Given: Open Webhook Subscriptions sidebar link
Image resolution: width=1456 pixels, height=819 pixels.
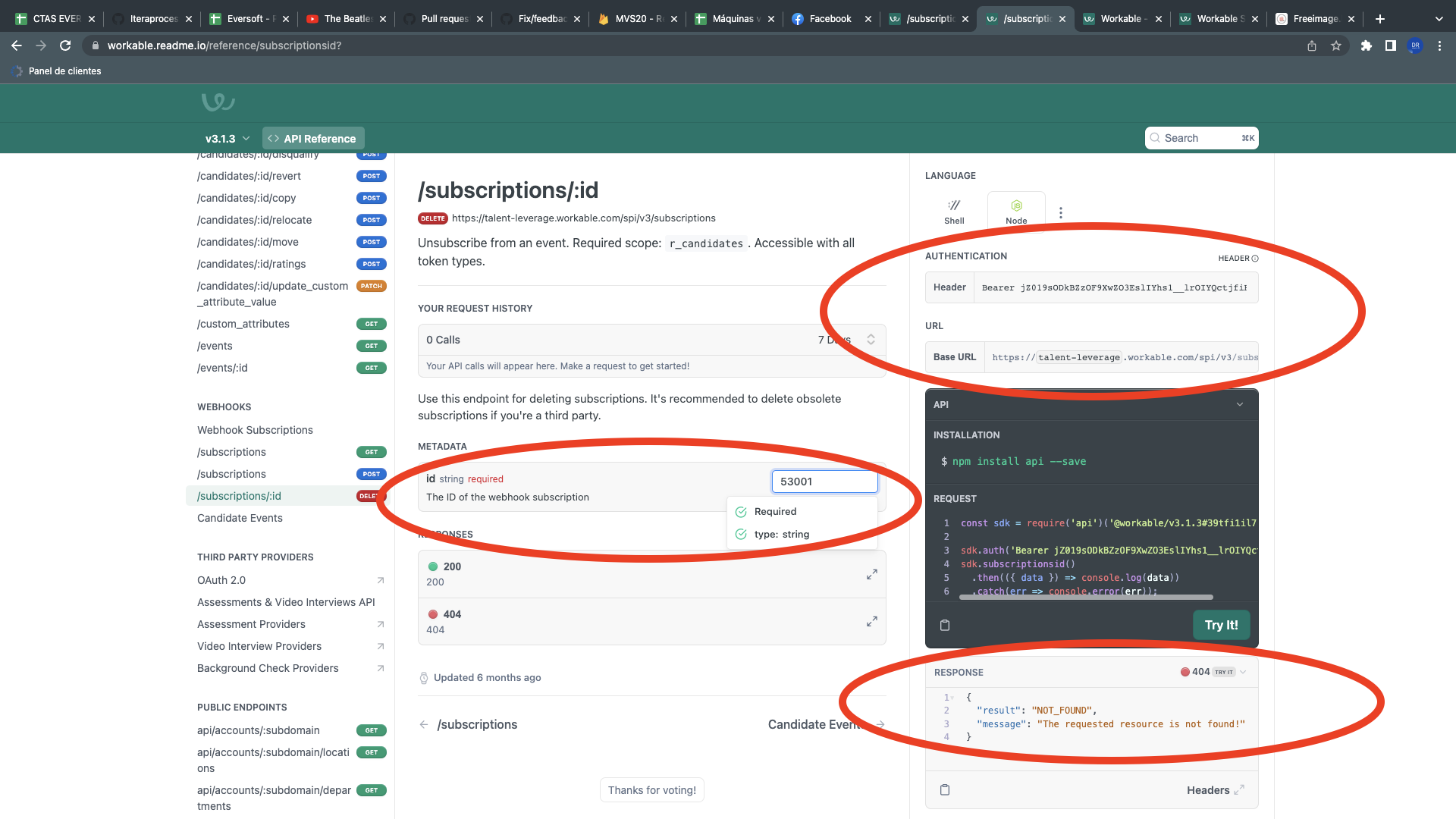Looking at the screenshot, I should click(x=255, y=430).
